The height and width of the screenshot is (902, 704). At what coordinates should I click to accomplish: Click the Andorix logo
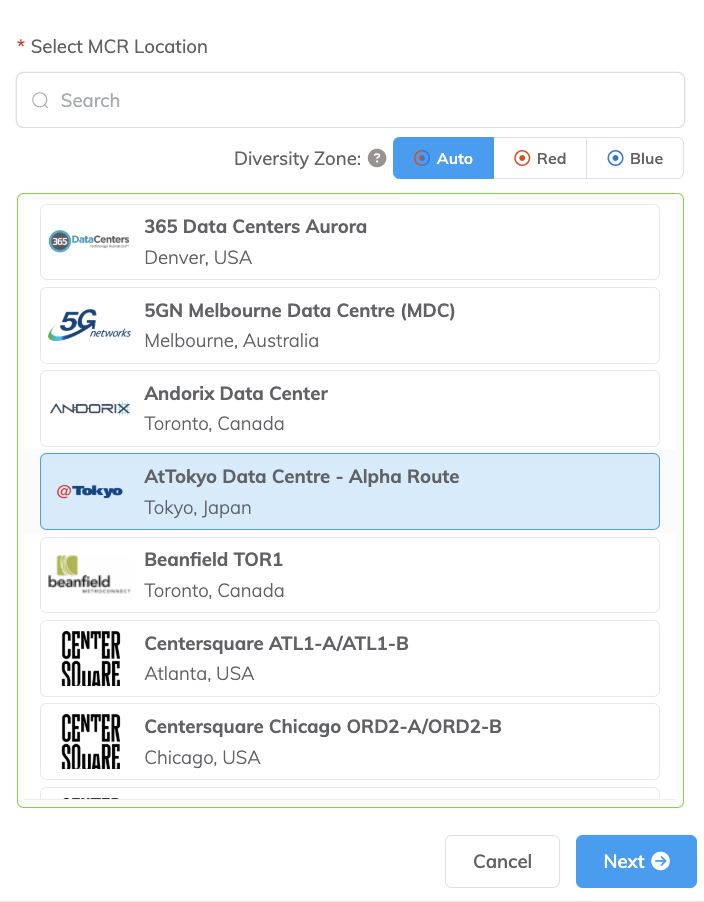(x=89, y=408)
